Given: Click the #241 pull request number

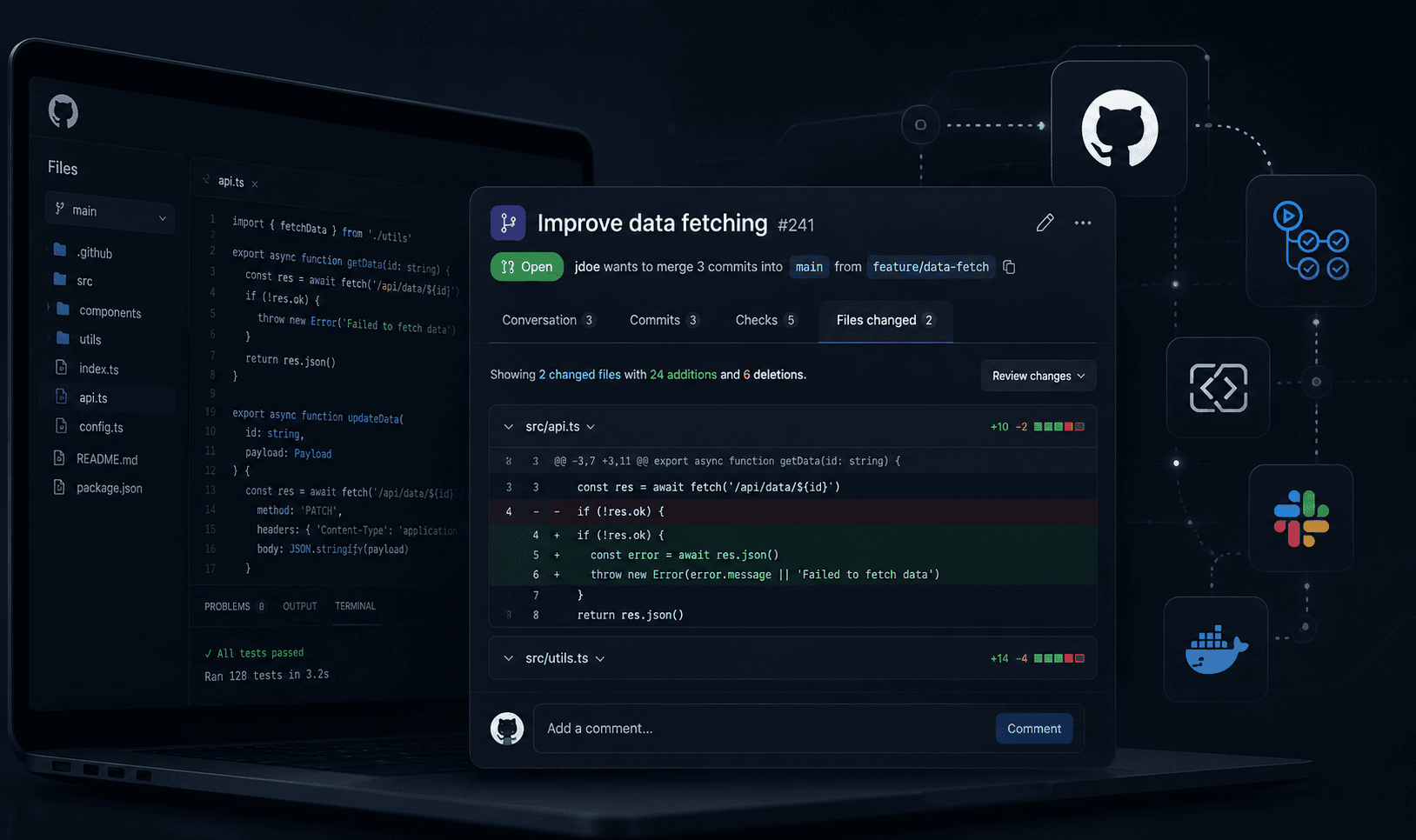Looking at the screenshot, I should [x=796, y=225].
